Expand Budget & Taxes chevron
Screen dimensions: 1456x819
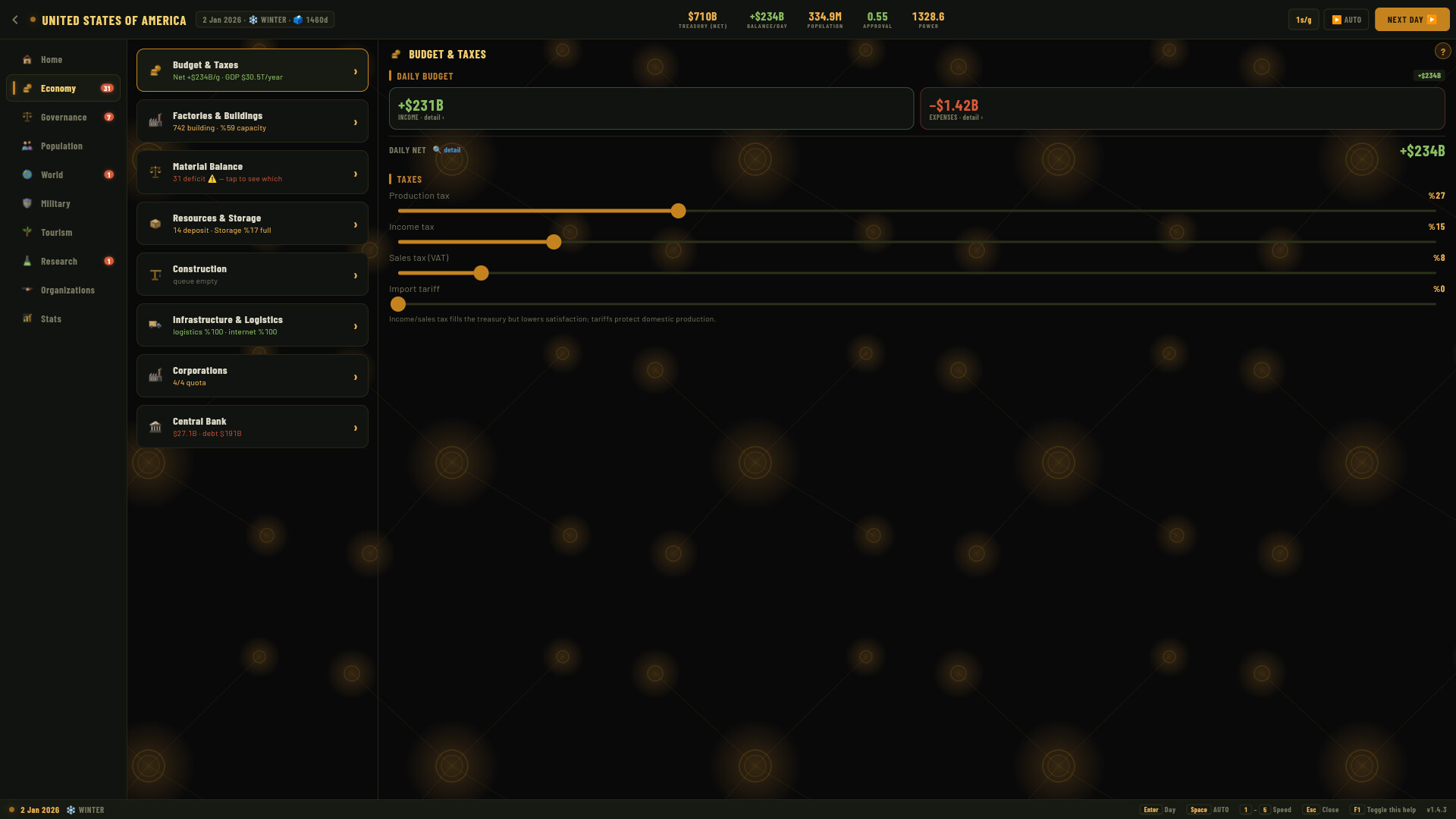pos(356,71)
